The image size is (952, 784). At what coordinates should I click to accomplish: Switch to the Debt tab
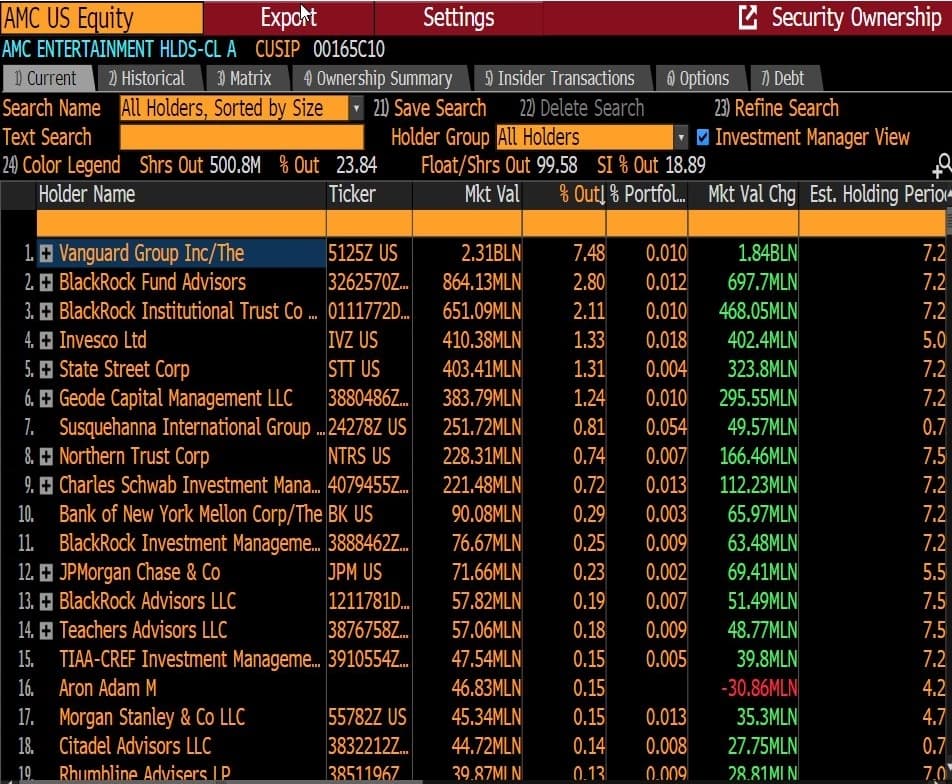(784, 78)
